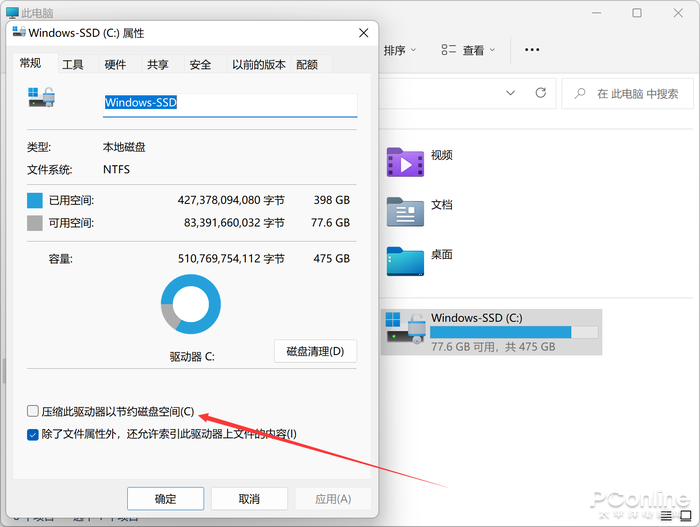The image size is (700, 527).
Task: Edit the Windows-SSD drive name field
Action: (230, 105)
